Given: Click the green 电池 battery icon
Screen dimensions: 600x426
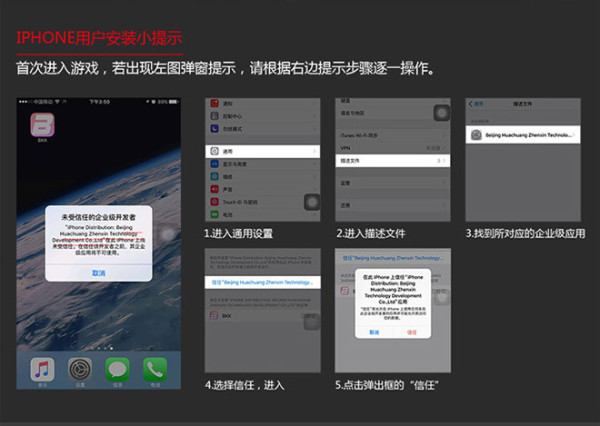Looking at the screenshot, I should coord(215,214).
